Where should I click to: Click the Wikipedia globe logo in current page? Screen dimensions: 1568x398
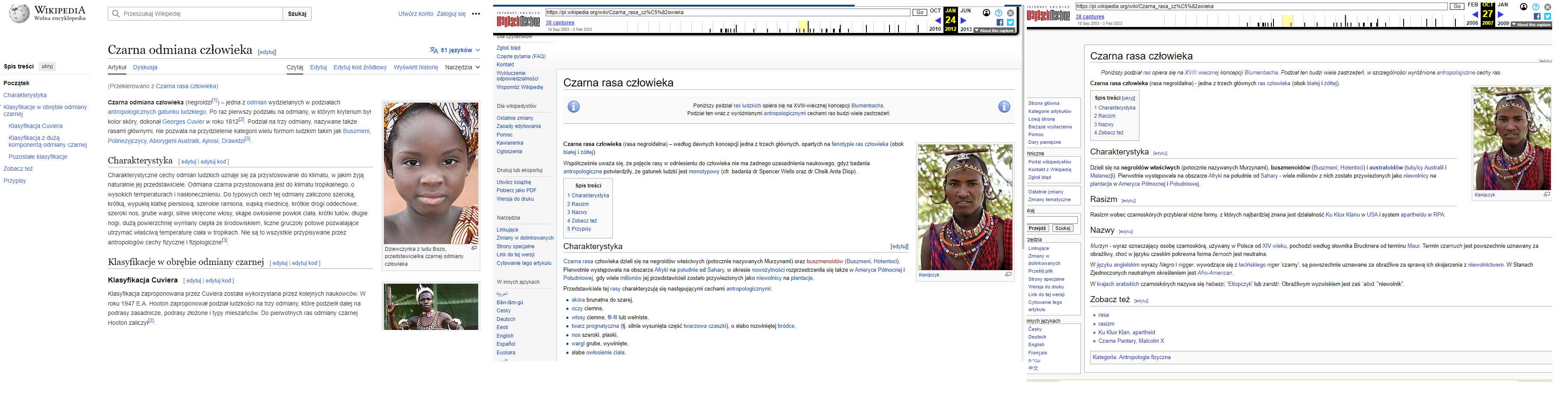[18, 13]
